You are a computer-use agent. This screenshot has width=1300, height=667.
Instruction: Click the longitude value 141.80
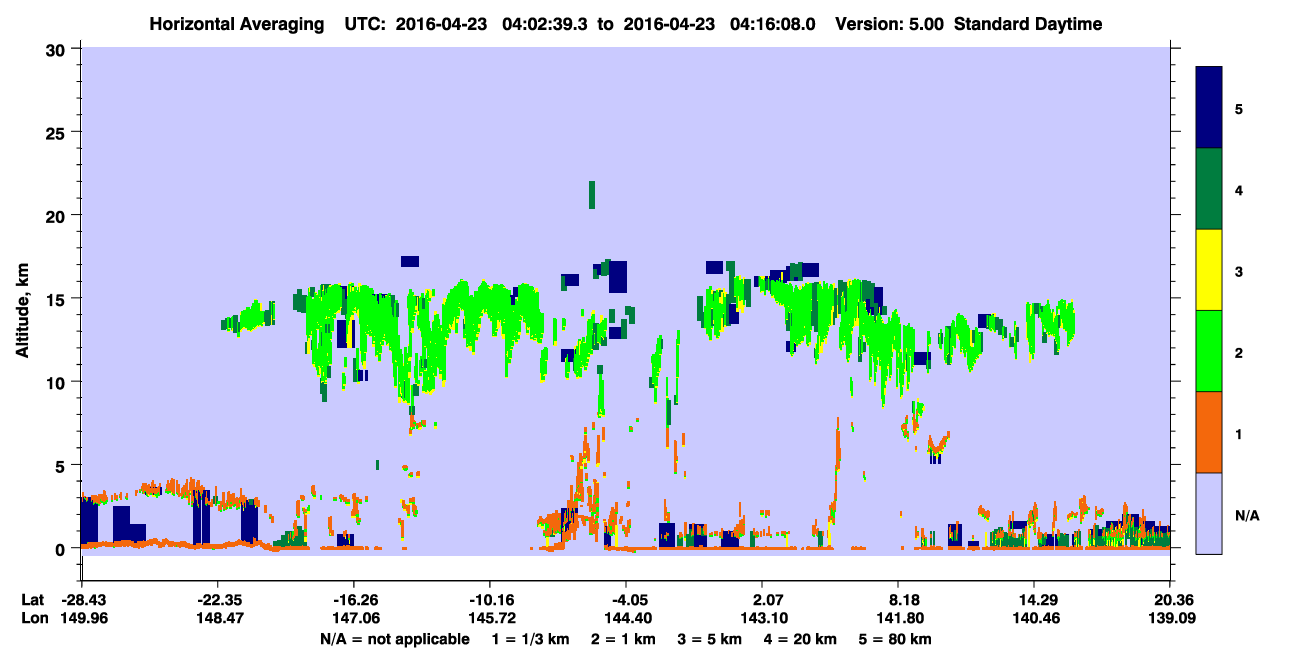[x=898, y=619]
